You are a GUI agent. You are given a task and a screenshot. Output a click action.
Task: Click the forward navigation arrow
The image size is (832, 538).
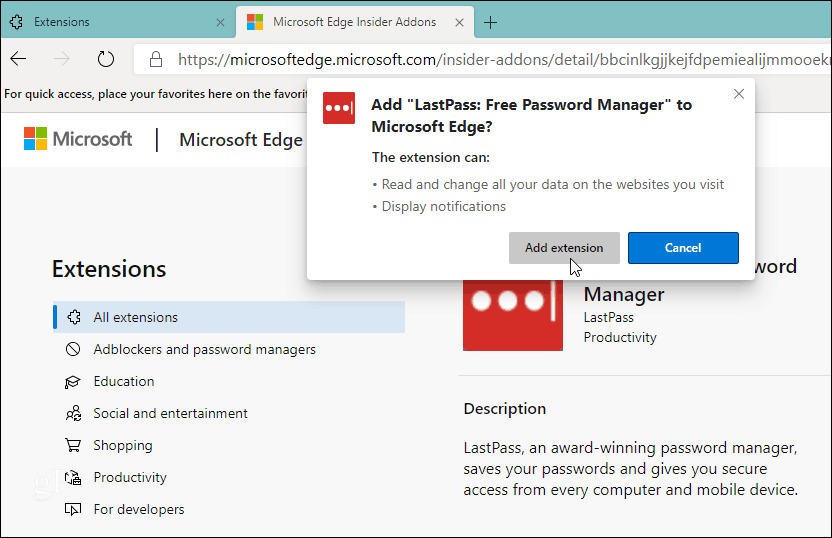(62, 59)
